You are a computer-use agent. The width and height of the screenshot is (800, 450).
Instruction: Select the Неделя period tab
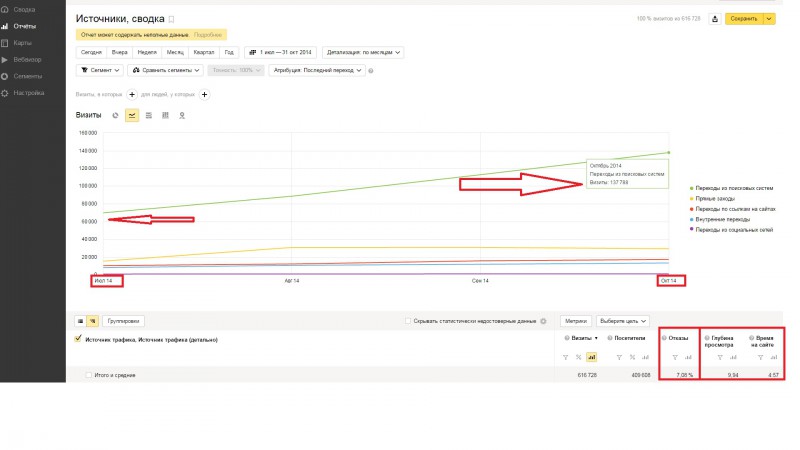[x=147, y=53]
